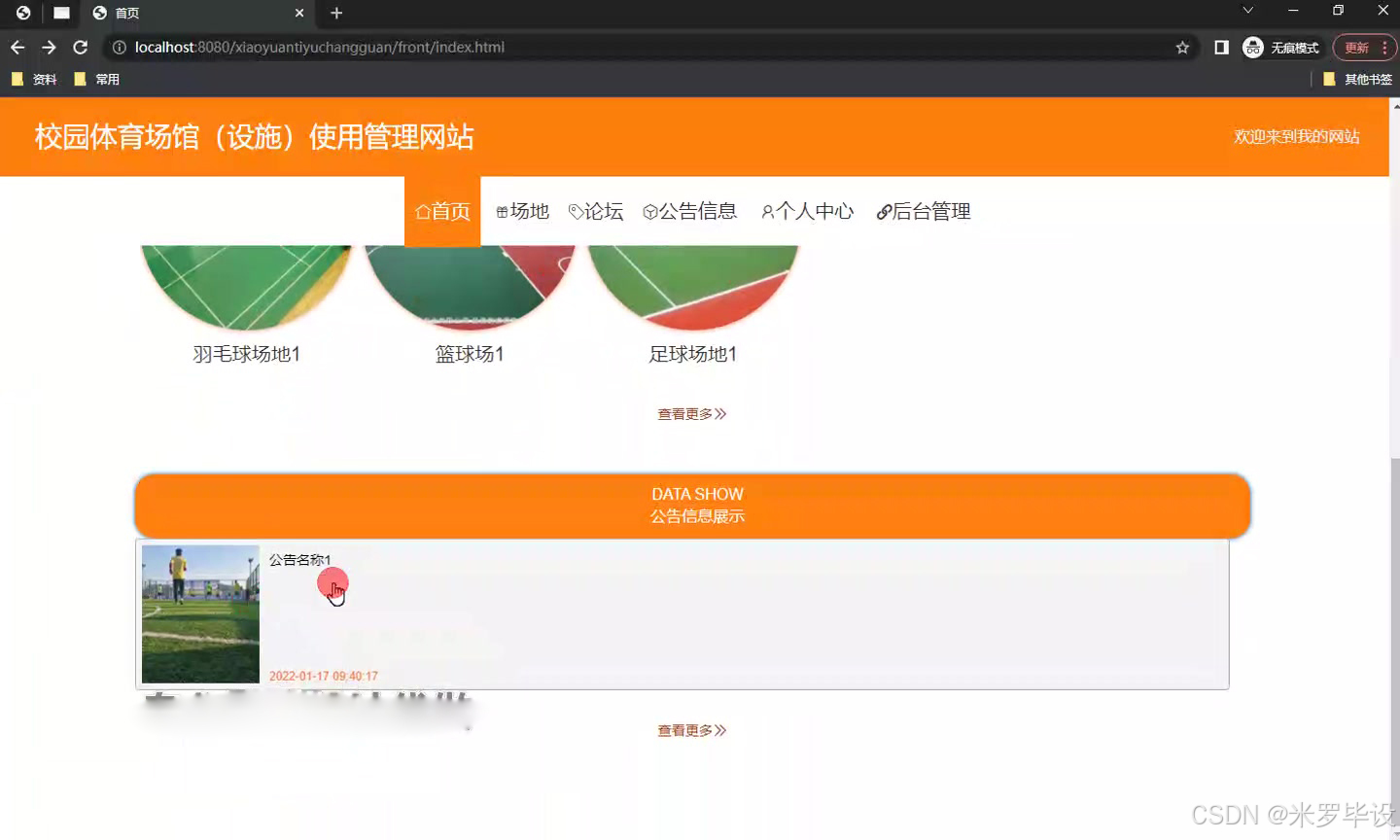The height and width of the screenshot is (840, 1400).
Task: Click inside the browser address bar
Action: pos(583,47)
